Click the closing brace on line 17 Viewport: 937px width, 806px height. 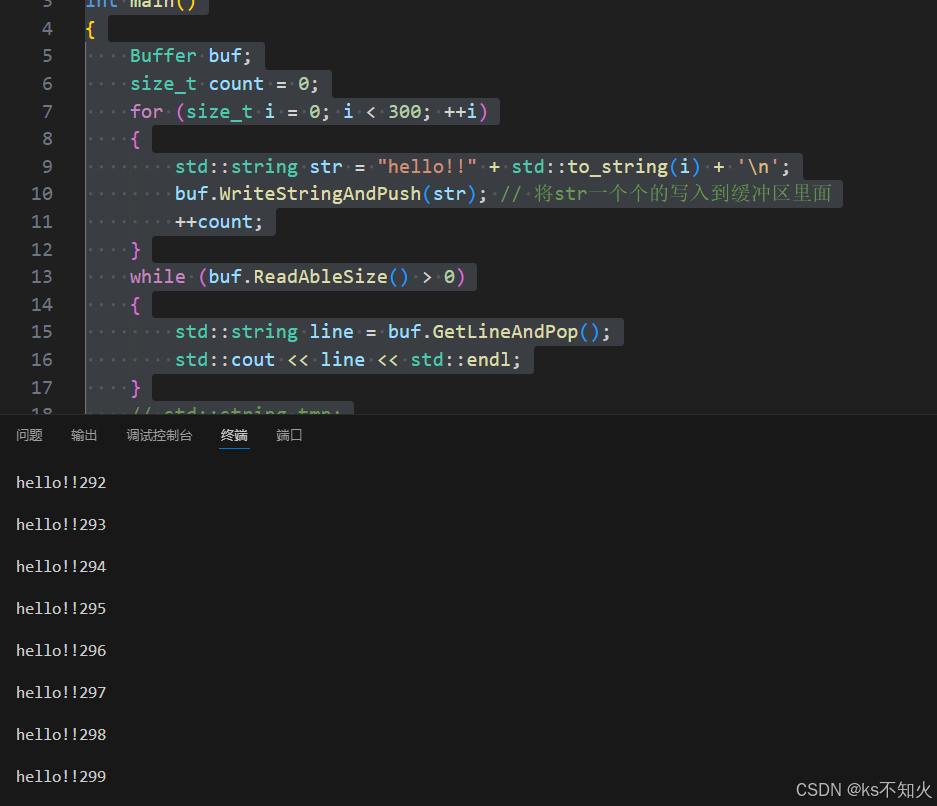click(135, 388)
